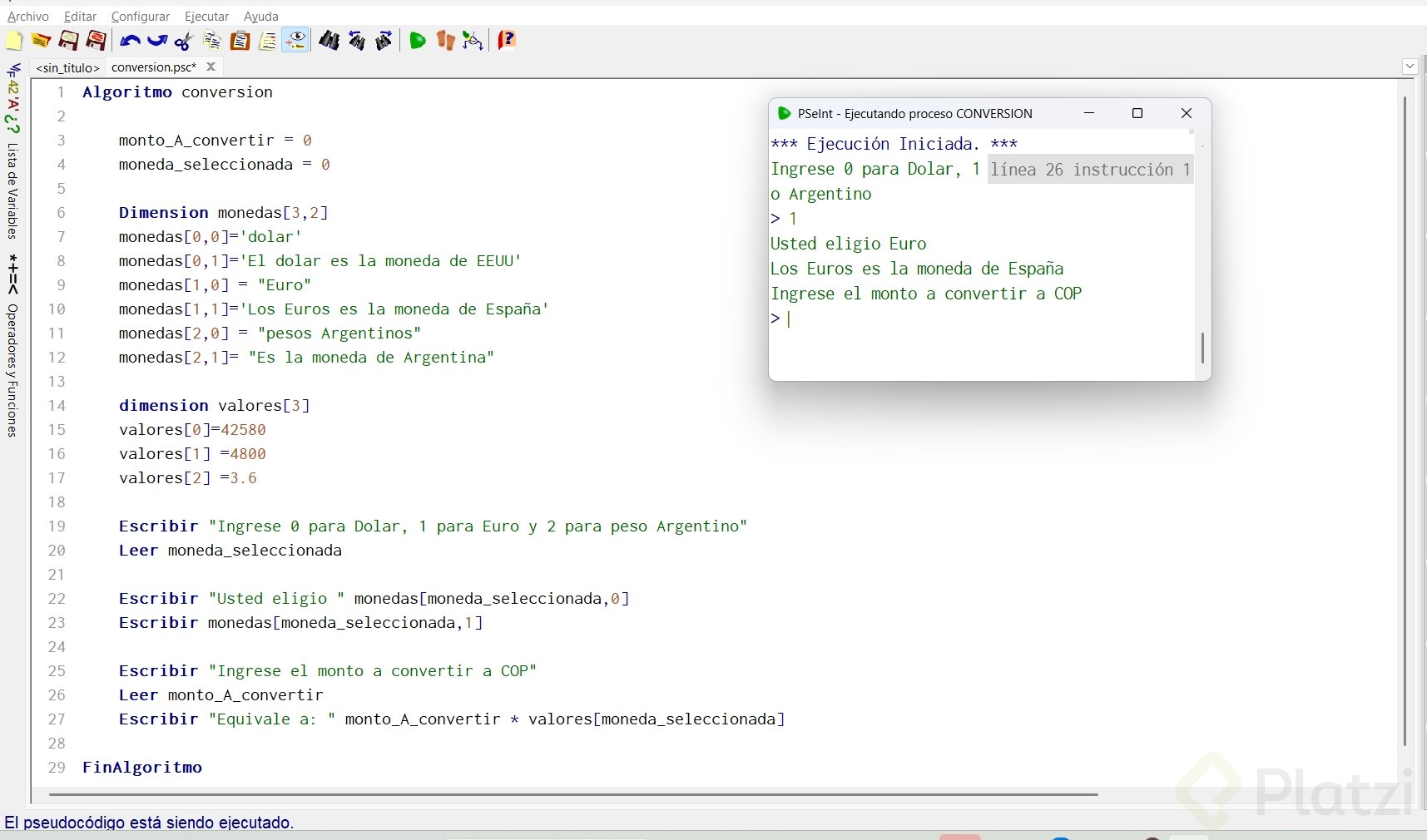Switch to the <sin_titulo> tab
Viewport: 1427px width, 840px height.
tap(68, 68)
